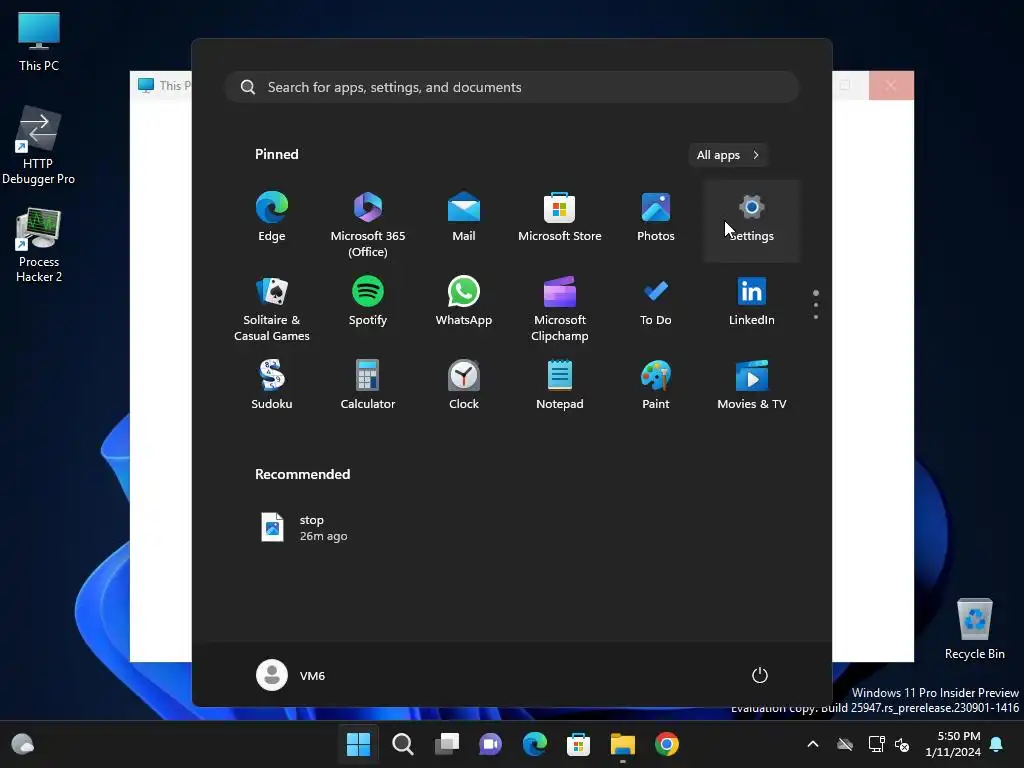Open the muted volume tray icon

coord(902,744)
